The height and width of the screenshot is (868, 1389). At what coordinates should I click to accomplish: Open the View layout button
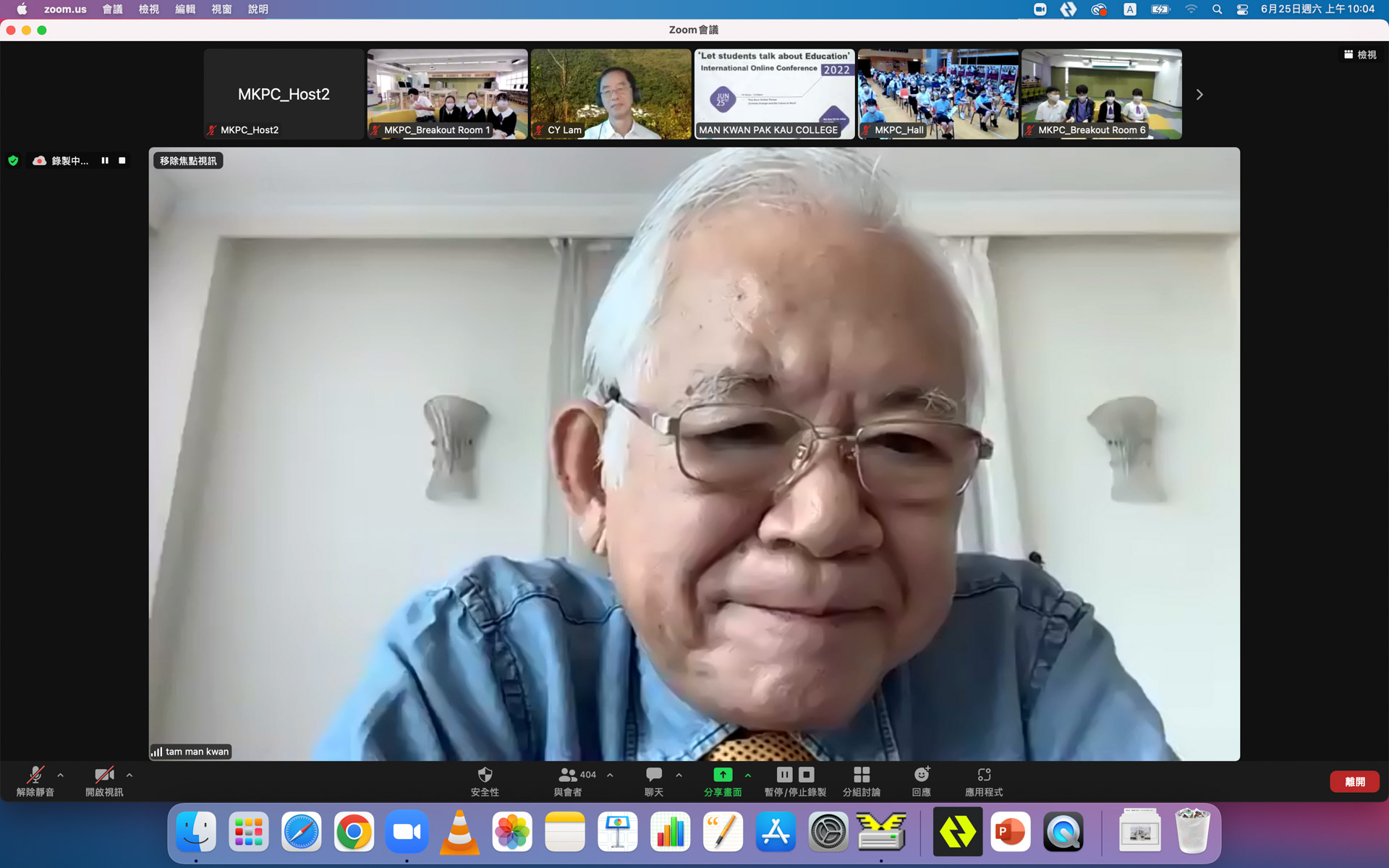pyautogui.click(x=1360, y=55)
